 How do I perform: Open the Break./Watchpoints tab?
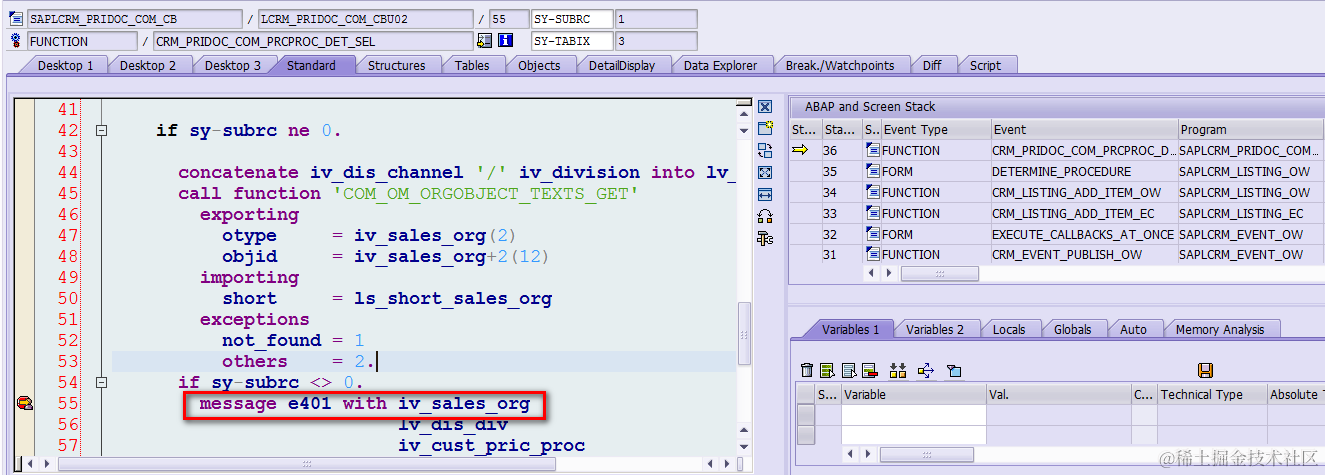point(839,65)
